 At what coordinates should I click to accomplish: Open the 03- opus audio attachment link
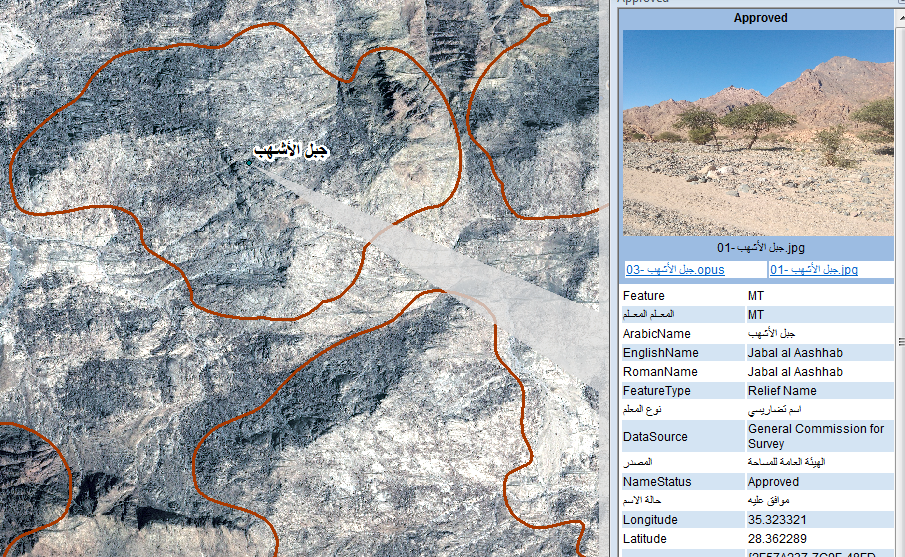click(675, 270)
